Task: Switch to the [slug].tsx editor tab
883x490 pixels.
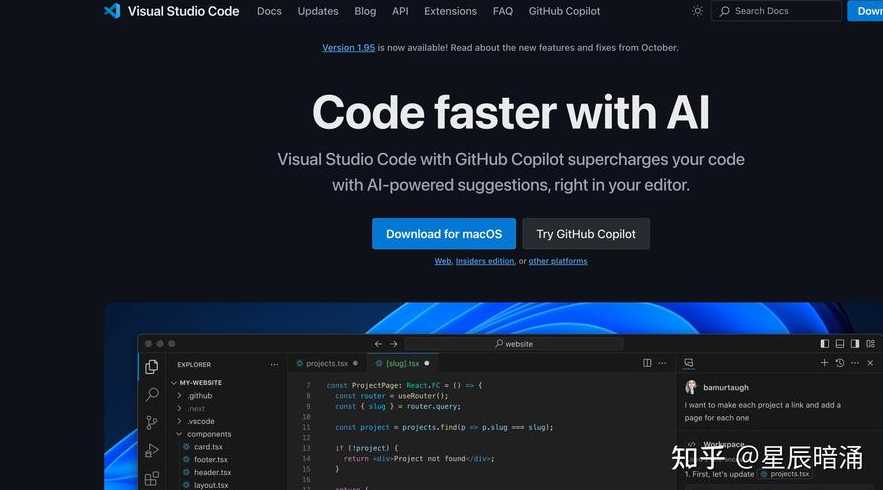Action: pos(403,363)
